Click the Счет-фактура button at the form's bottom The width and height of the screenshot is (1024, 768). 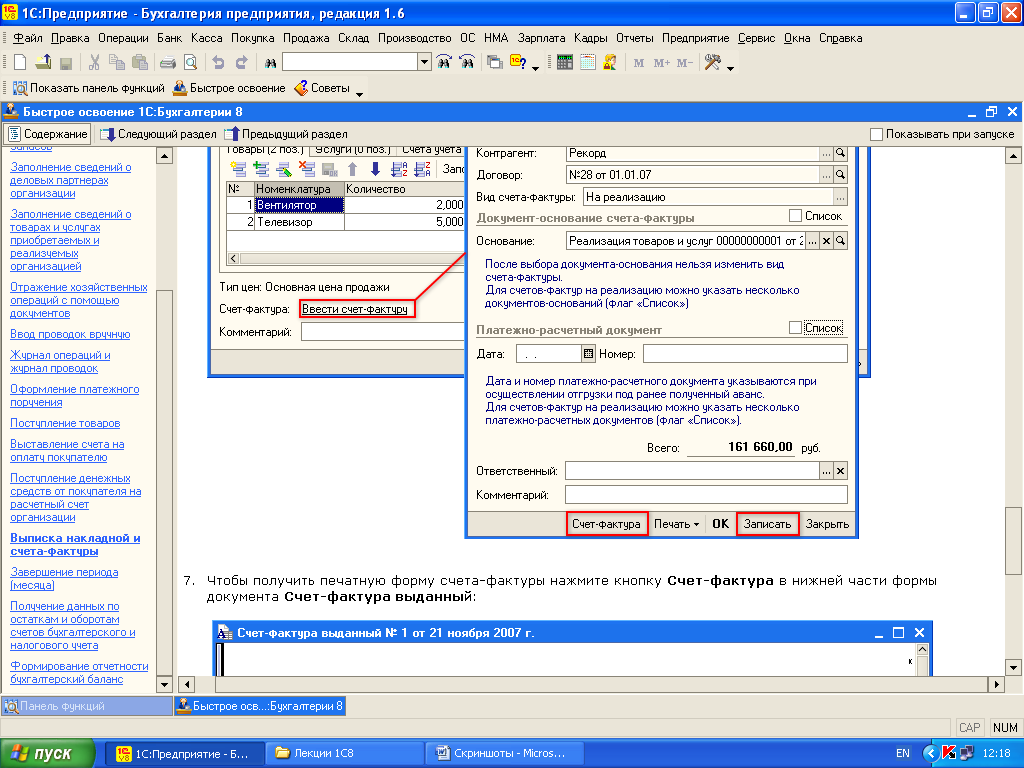point(607,524)
